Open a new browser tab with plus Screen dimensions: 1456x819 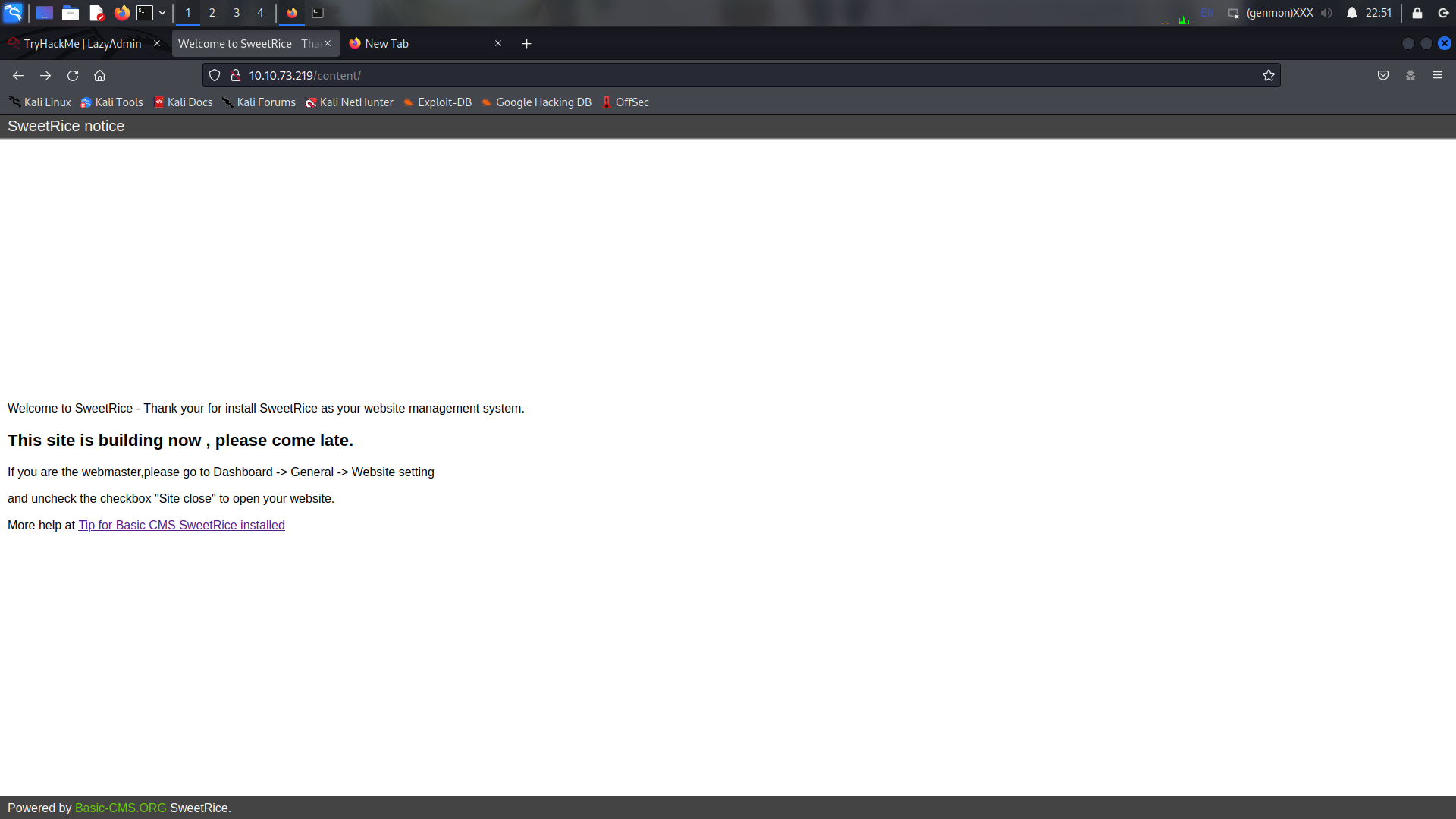coord(527,44)
